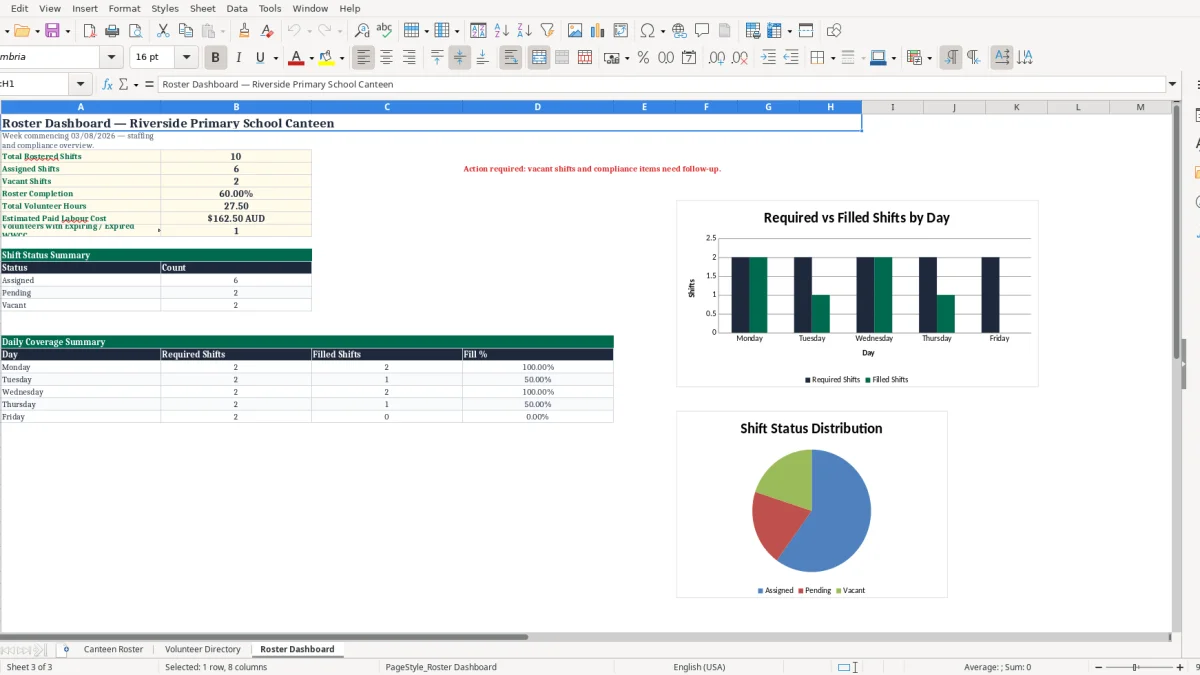Click the Insert Chart icon
Screen dimensions: 1200x675
598,31
